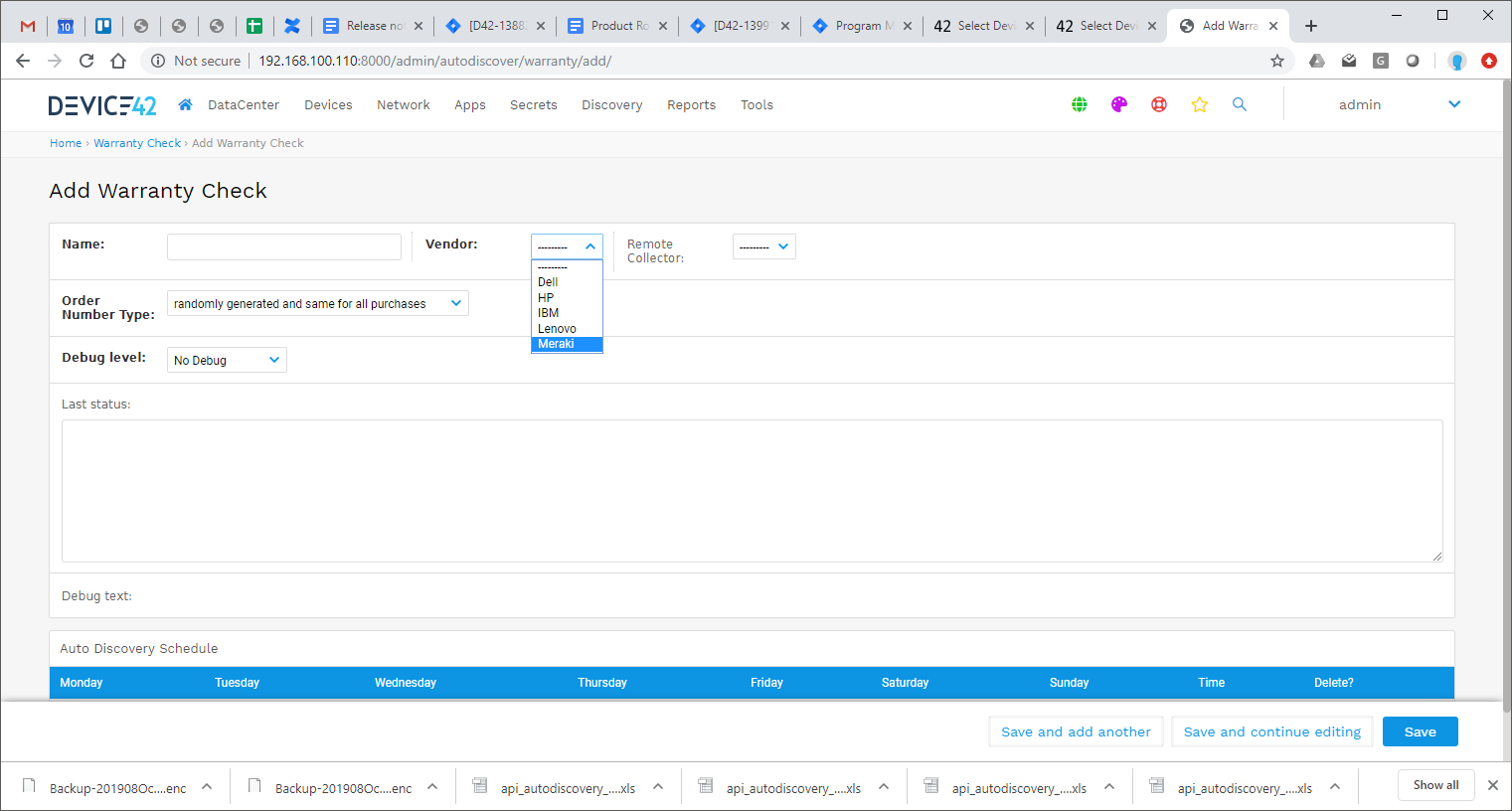Expand the Backup-201908 download item chevron
The width and height of the screenshot is (1512, 811).
point(207,785)
